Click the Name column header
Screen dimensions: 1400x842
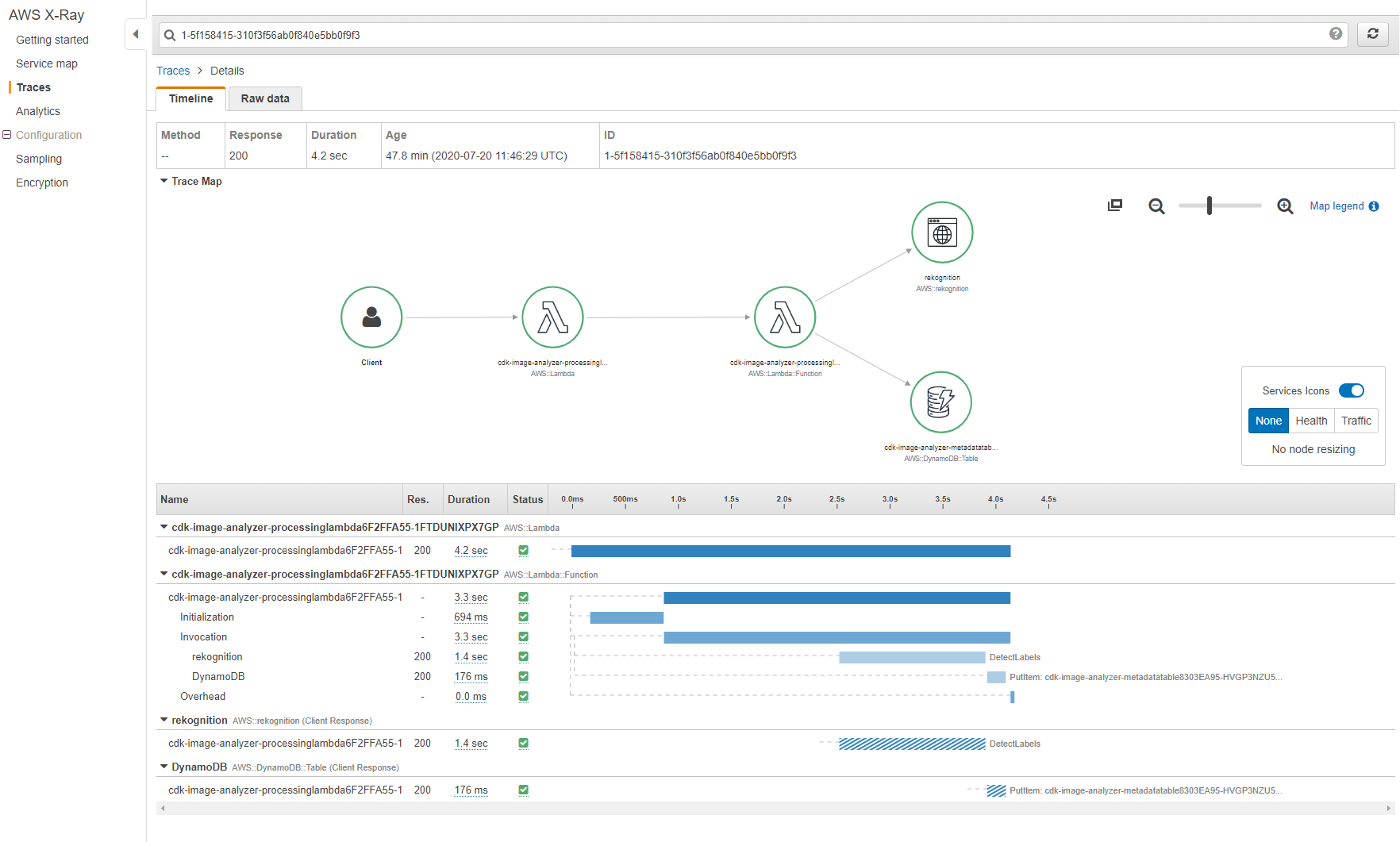(174, 499)
